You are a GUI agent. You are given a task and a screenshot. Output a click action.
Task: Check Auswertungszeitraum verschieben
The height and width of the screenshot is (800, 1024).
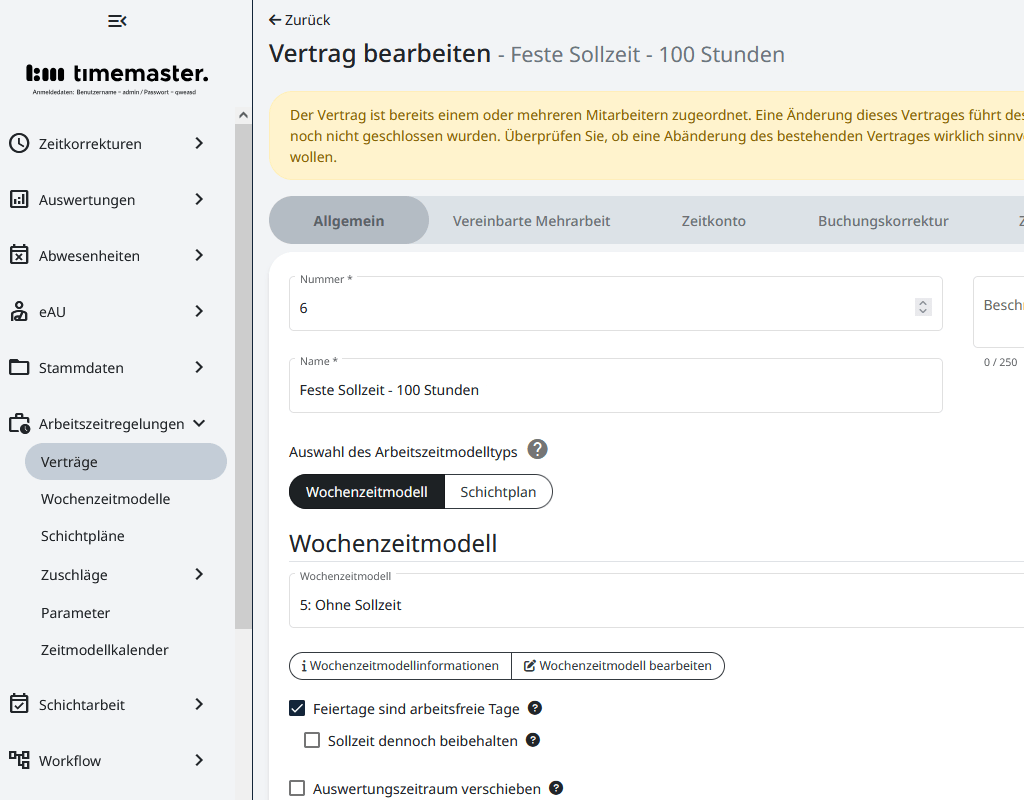click(297, 788)
